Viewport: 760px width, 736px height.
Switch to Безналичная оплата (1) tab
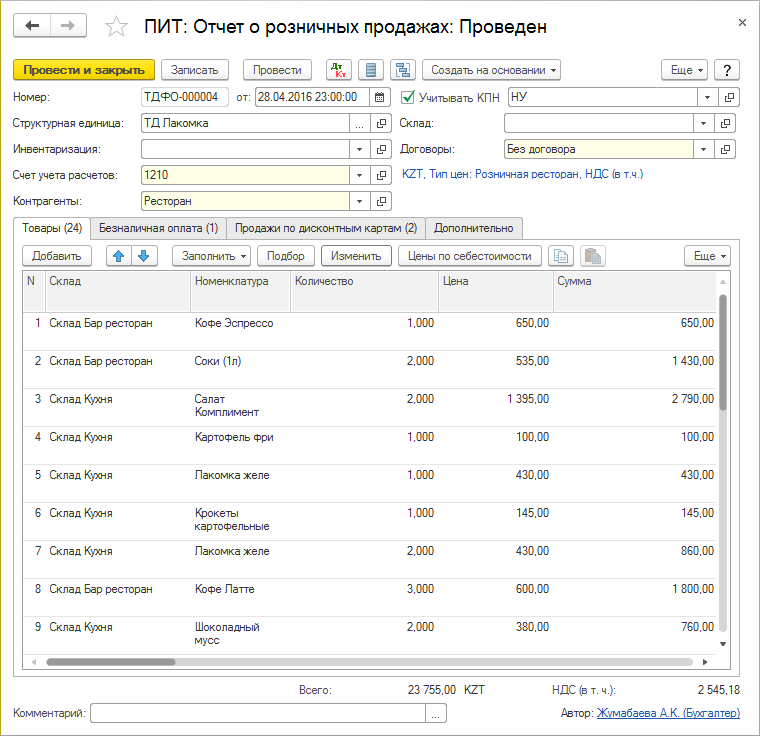tap(159, 228)
